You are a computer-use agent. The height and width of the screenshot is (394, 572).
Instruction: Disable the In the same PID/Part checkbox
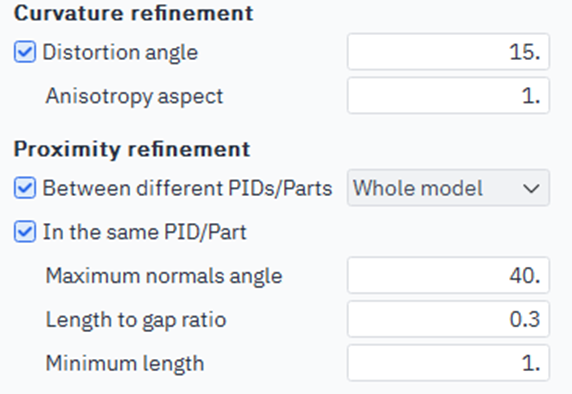pyautogui.click(x=25, y=232)
